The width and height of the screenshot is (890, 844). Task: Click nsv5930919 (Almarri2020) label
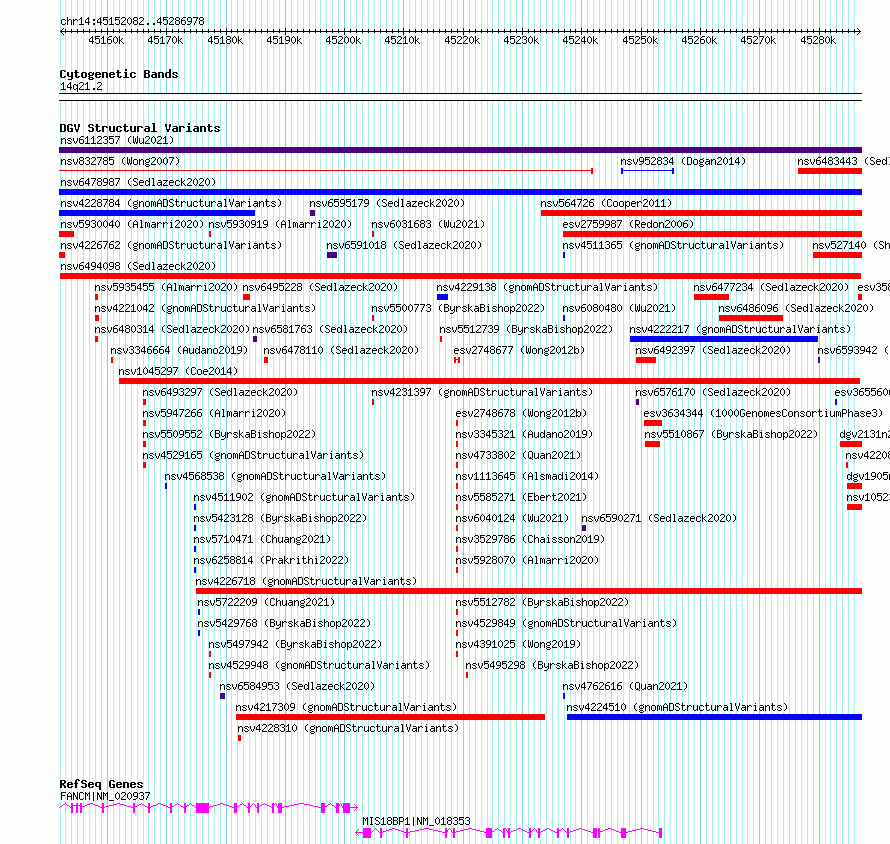(280, 224)
